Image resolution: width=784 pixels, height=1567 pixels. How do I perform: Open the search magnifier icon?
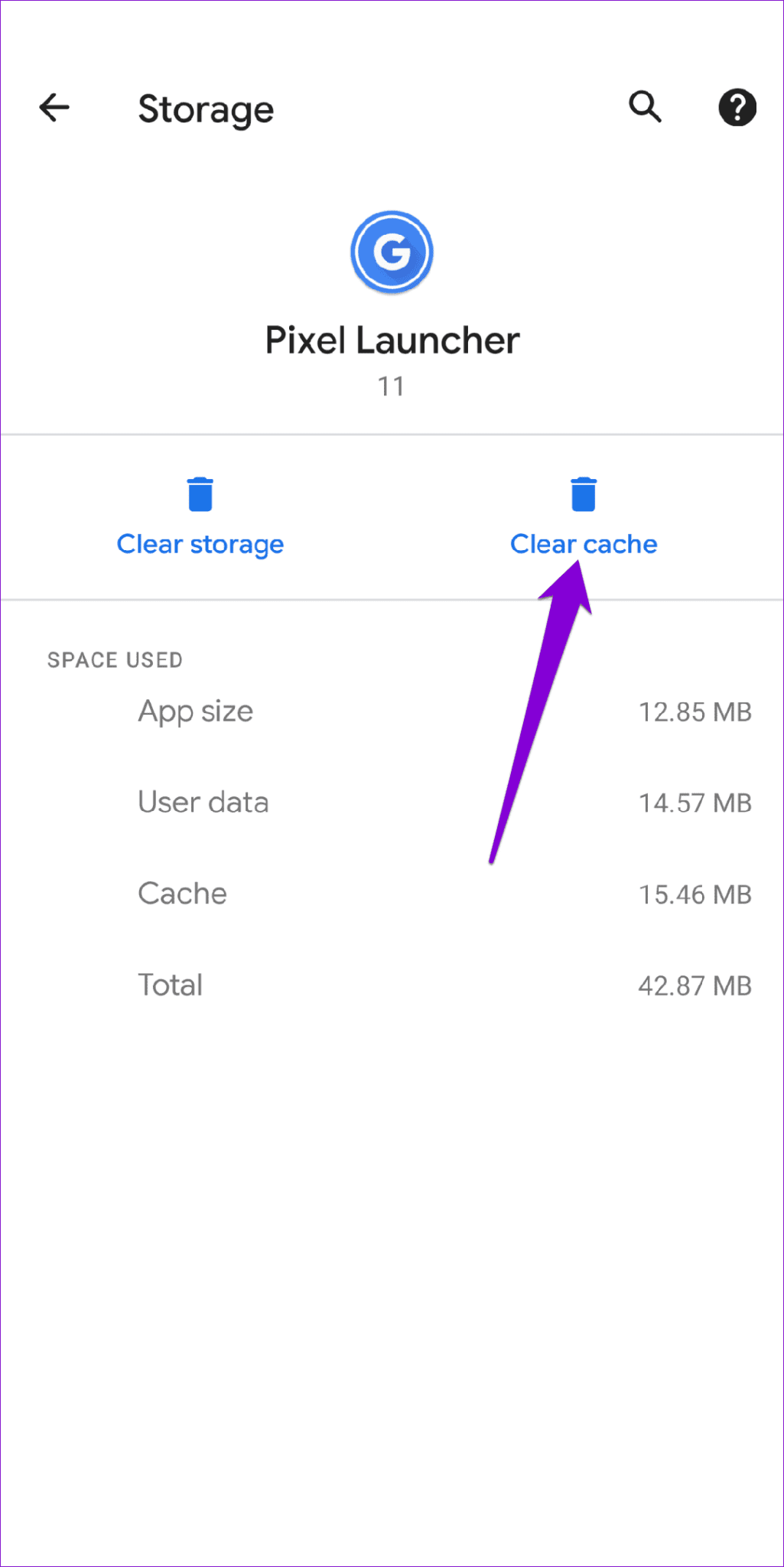pyautogui.click(x=645, y=107)
